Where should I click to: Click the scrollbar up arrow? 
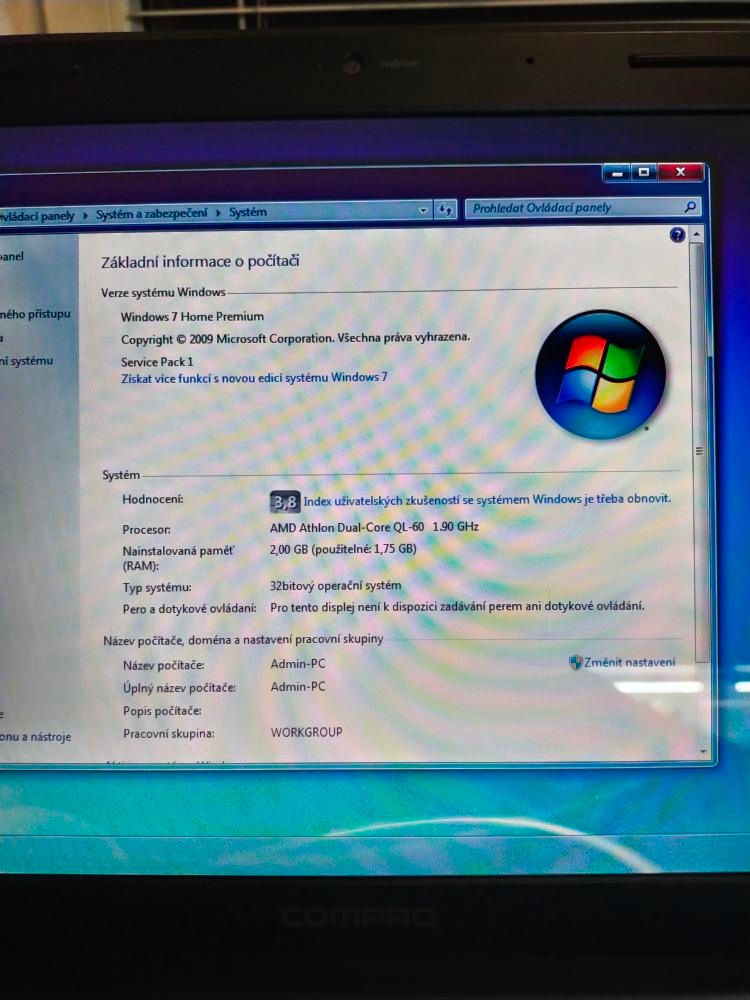(x=696, y=235)
